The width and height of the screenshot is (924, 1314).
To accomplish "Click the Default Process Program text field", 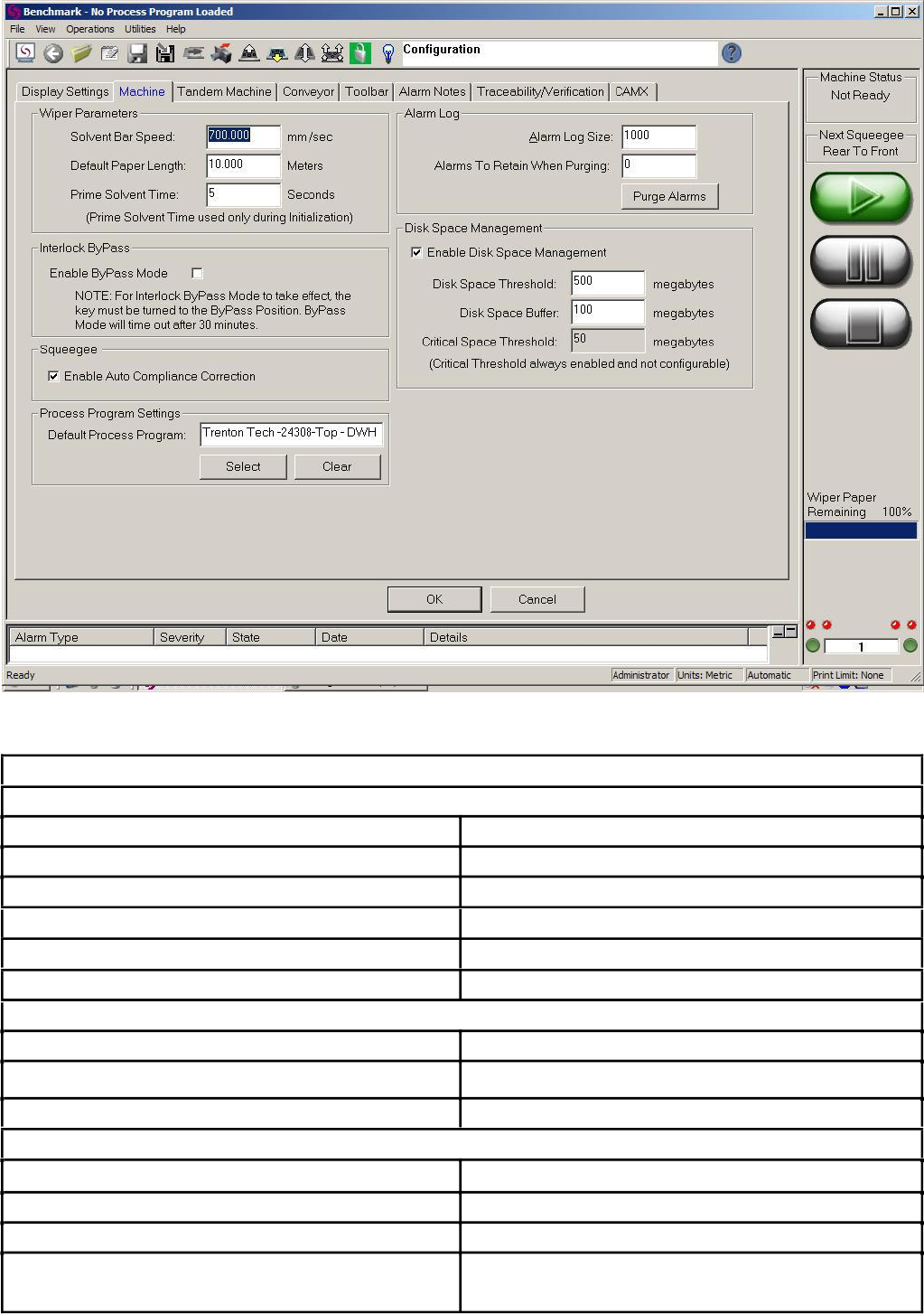I will (292, 434).
